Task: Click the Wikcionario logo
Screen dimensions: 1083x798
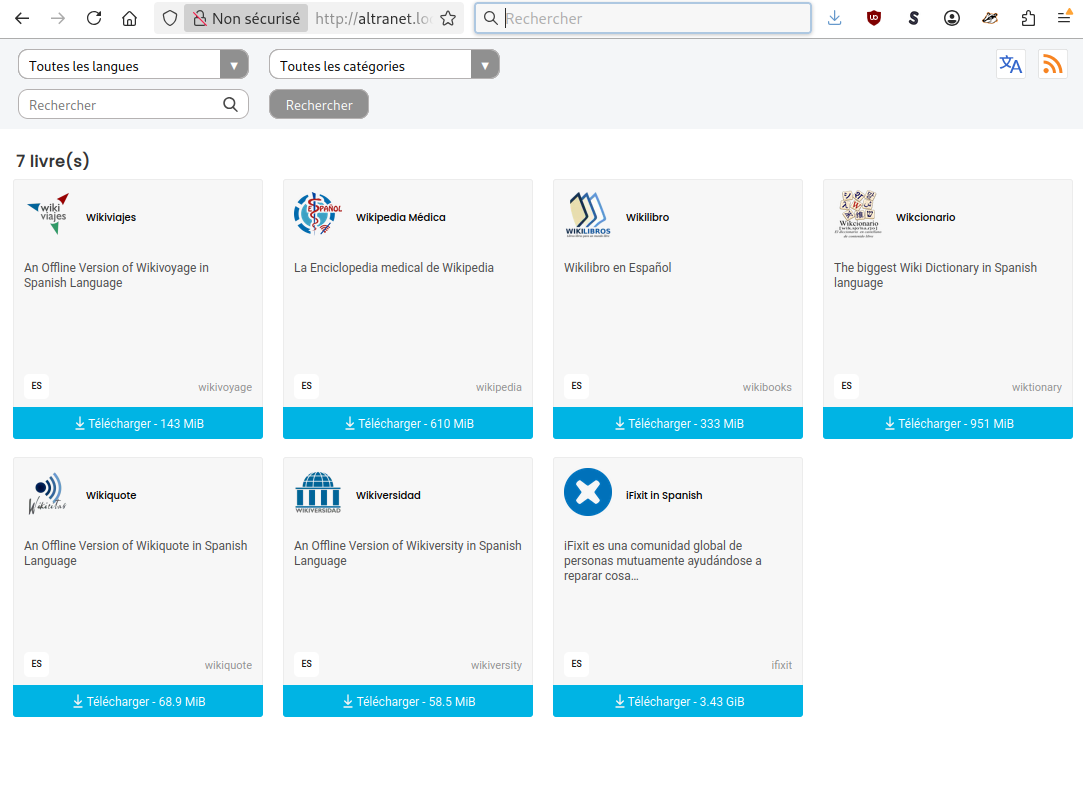Action: (x=856, y=211)
